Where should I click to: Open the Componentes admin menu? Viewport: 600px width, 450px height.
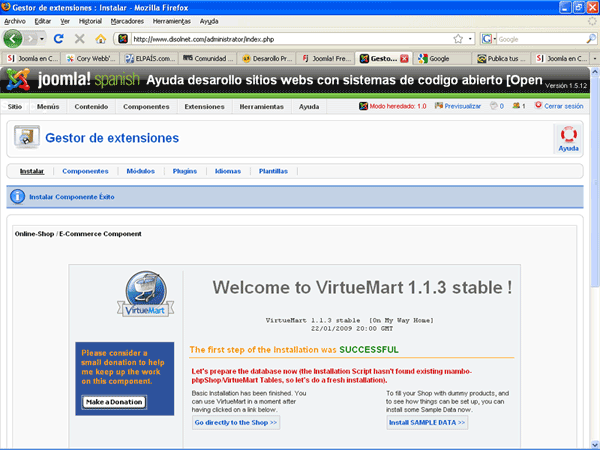(146, 106)
